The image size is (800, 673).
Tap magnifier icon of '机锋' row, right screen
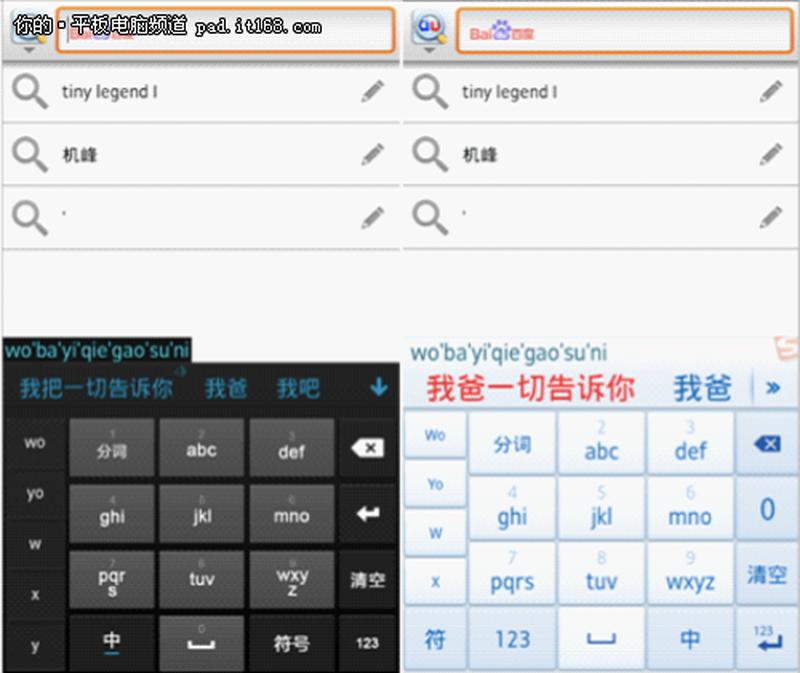pos(430,155)
